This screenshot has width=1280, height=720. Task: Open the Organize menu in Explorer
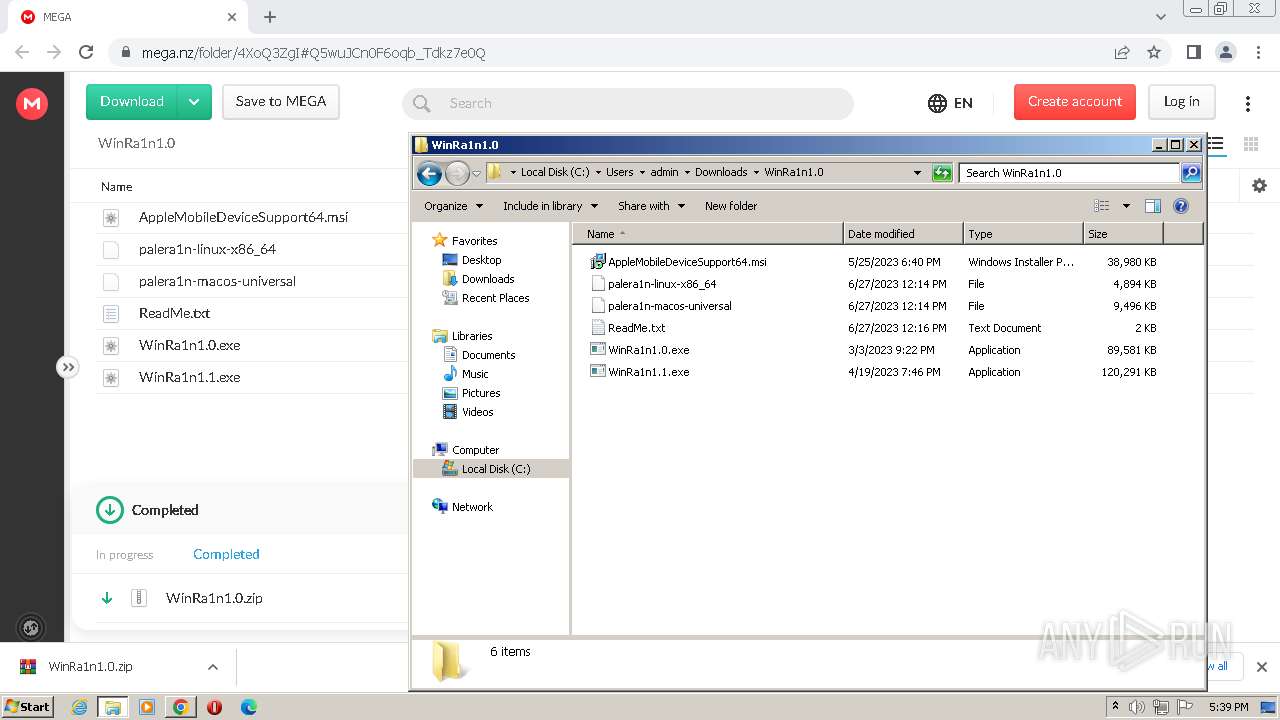point(453,206)
